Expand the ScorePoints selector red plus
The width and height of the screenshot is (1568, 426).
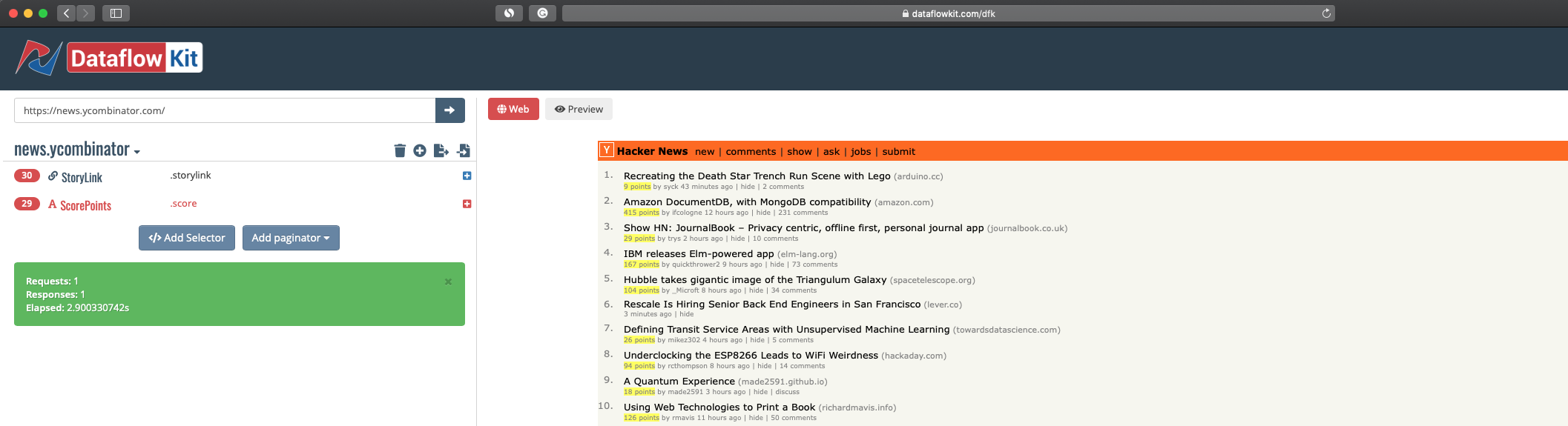click(467, 204)
